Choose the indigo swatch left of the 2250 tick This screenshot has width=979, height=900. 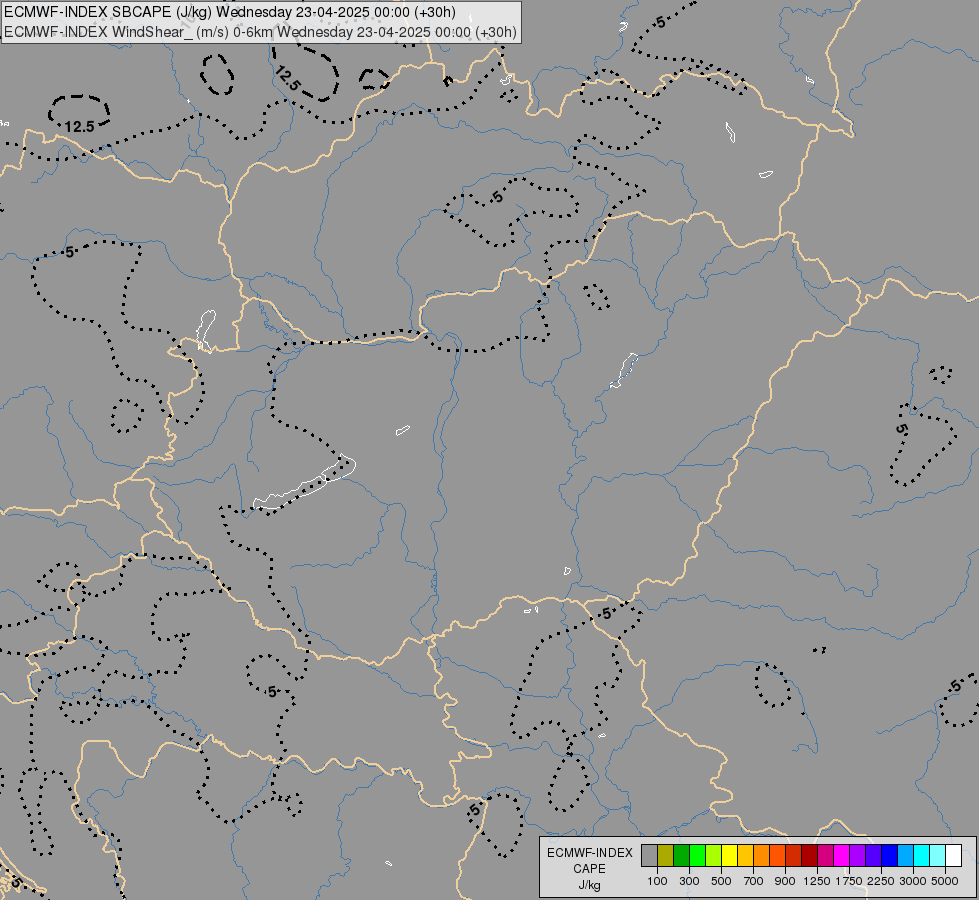coord(873,855)
